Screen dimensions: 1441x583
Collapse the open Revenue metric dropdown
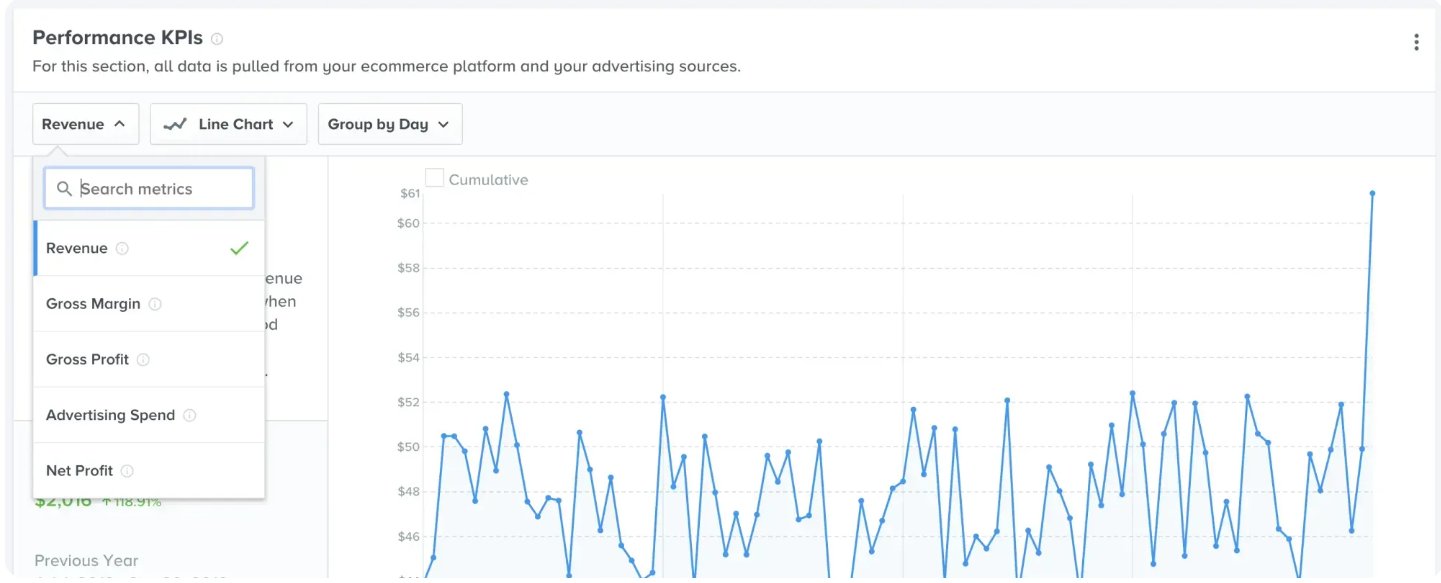tap(85, 123)
